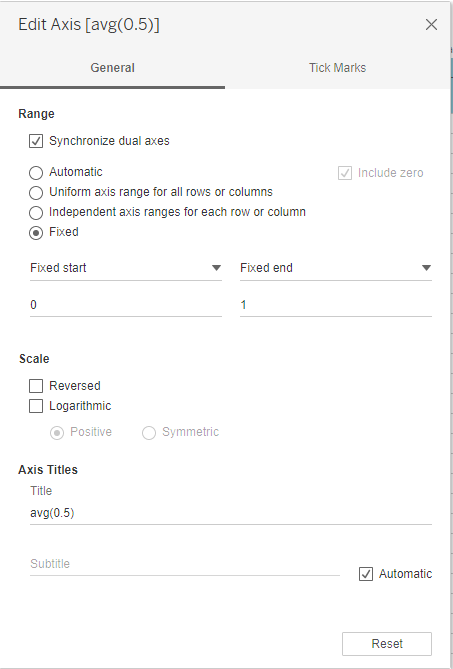Select the Positive log option
Screen dimensions: 453x669
pyautogui.click(x=57, y=432)
